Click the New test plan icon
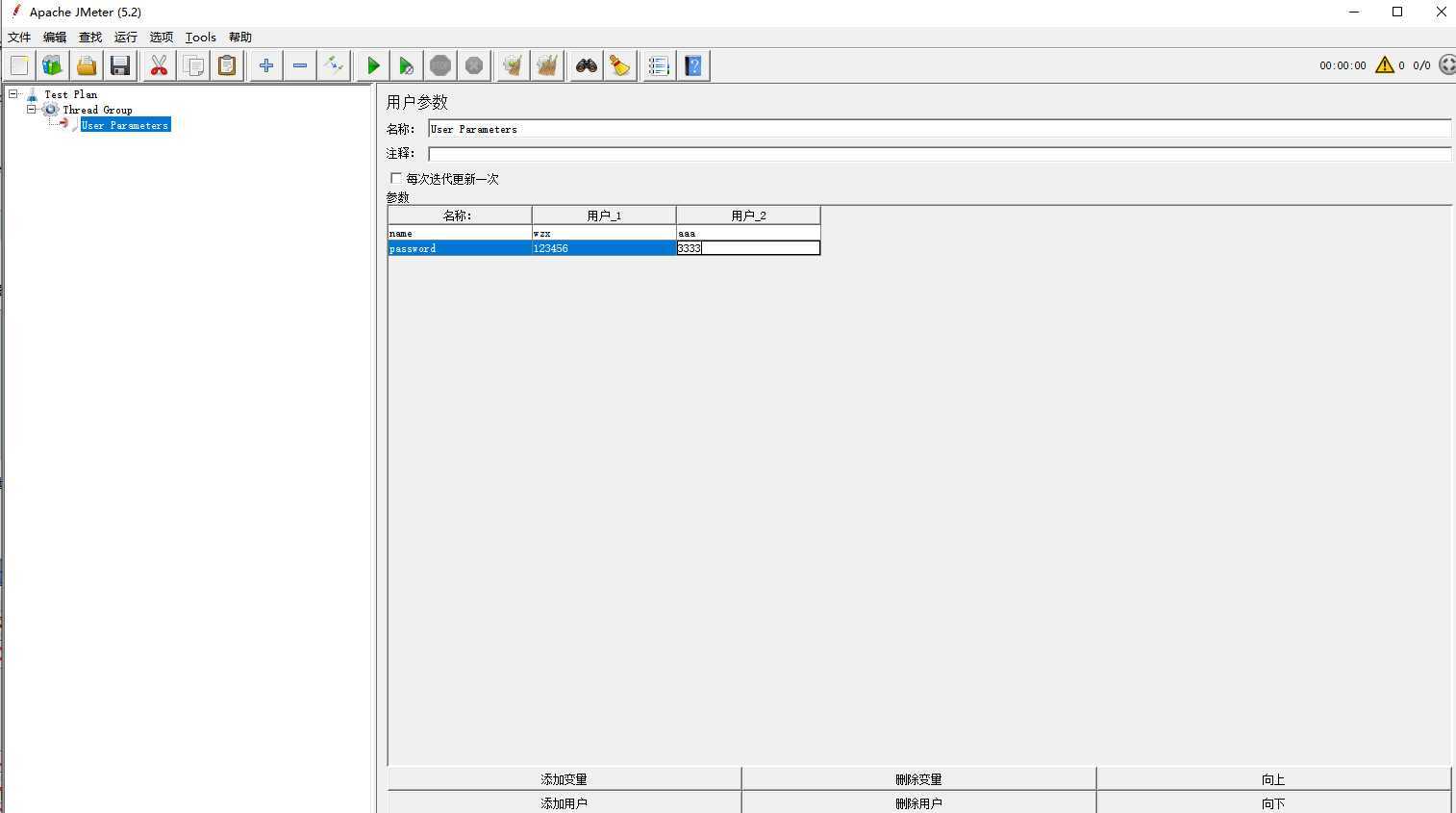Image resolution: width=1456 pixels, height=813 pixels. point(19,65)
